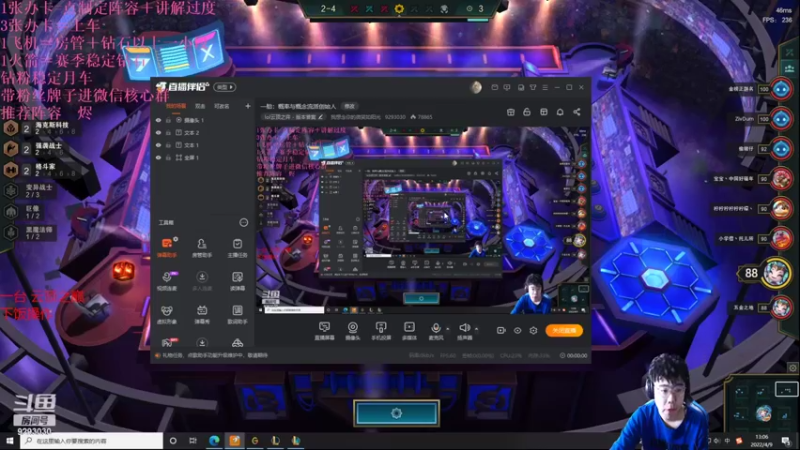The width and height of the screenshot is (800, 450).
Task: Toggle the lock on 全屏 1 layer
Action: click(168, 158)
